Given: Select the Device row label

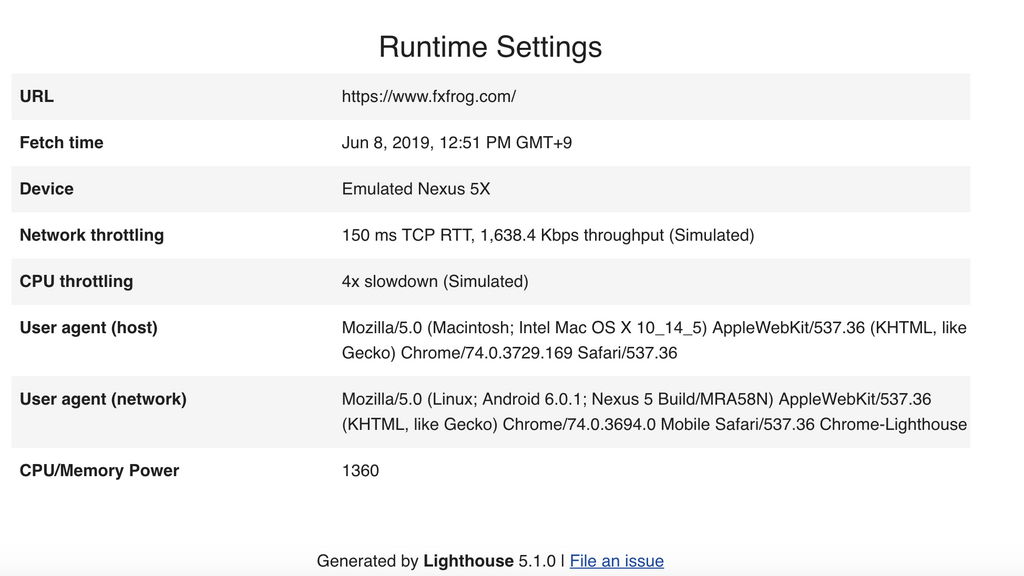Looking at the screenshot, I should tap(46, 189).
